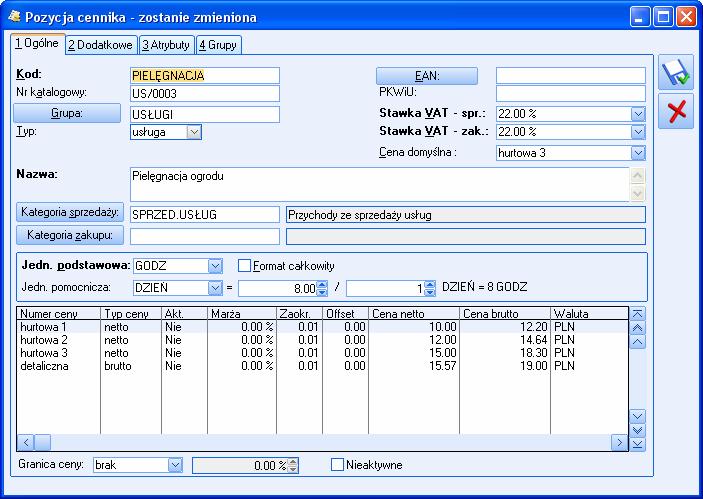Screen dimensions: 703x499
Task: Switch to the 1 Ogólne tab
Action: pos(38,43)
